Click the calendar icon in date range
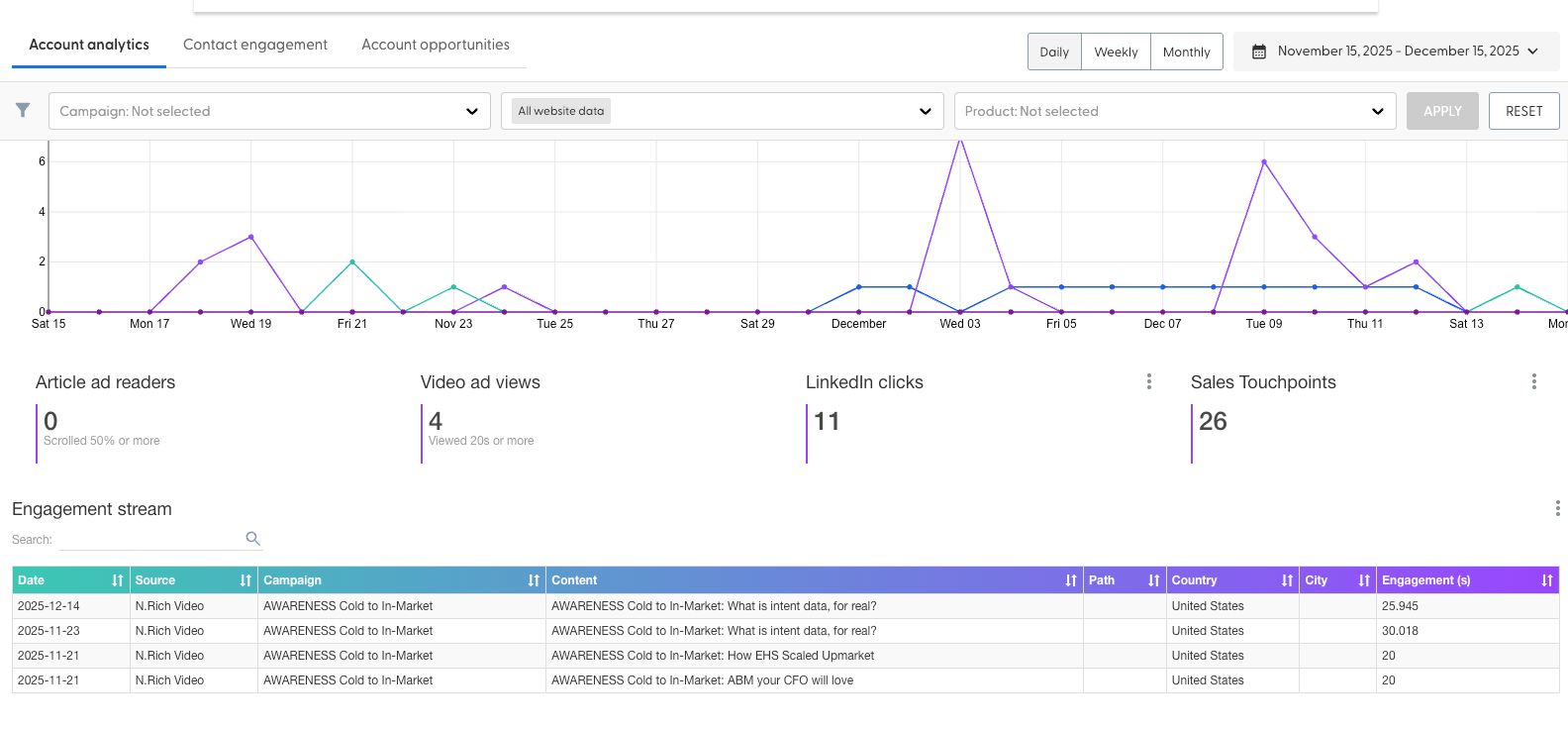The height and width of the screenshot is (730, 1568). 1259,52
